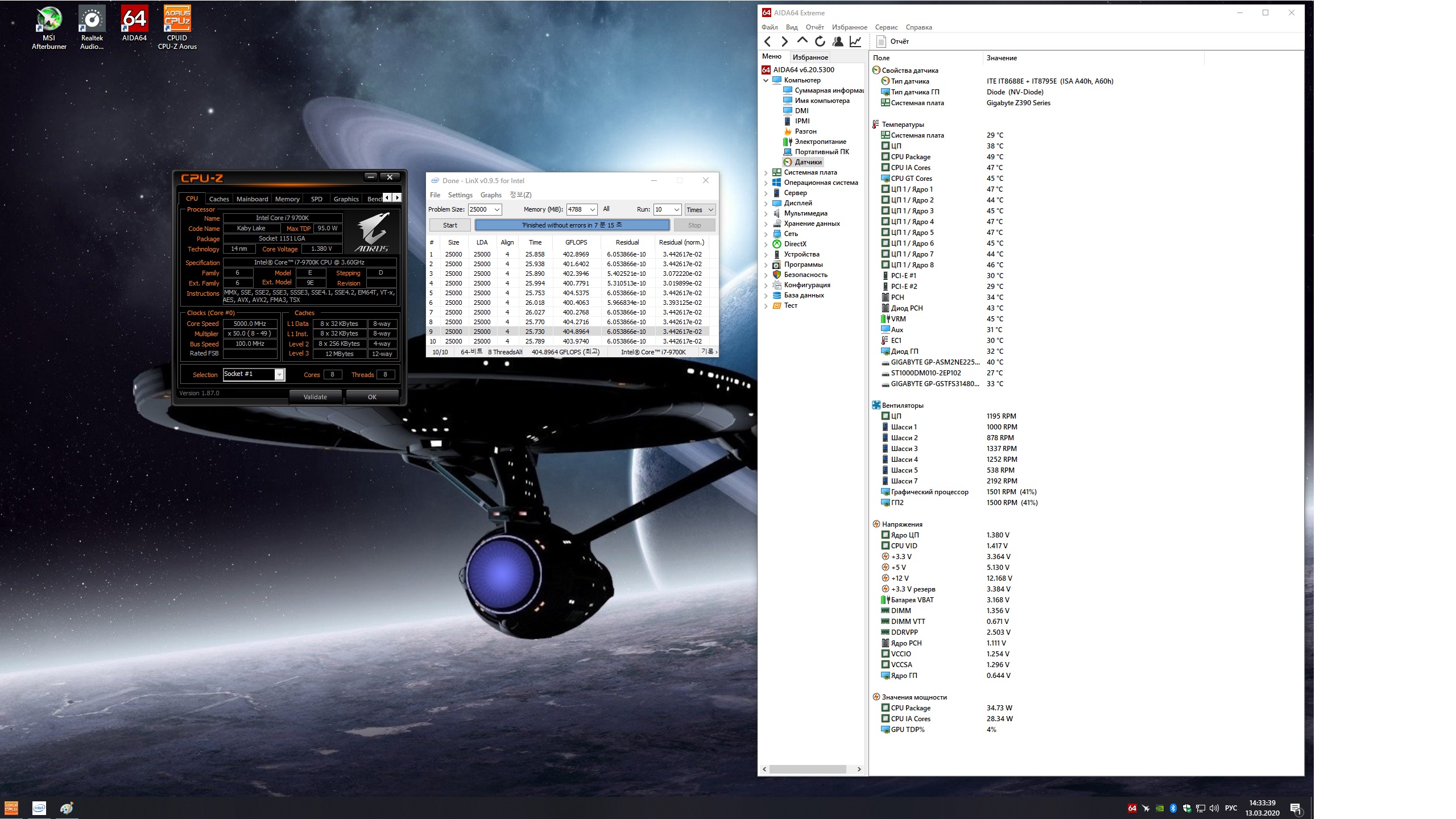
Task: Expand the Системная плата tree node
Action: pos(766,172)
